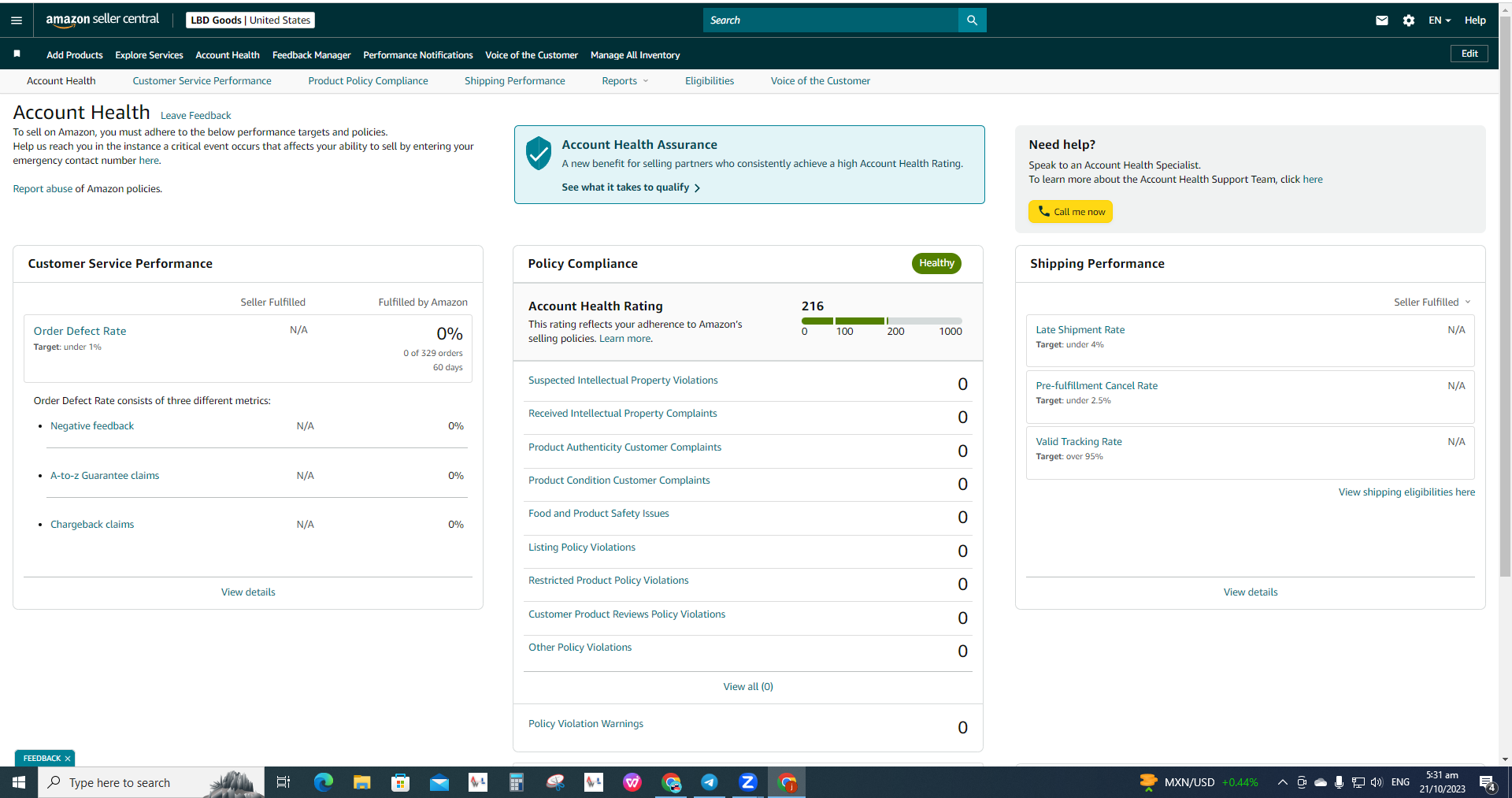This screenshot has width=1512, height=798.
Task: Click See what it takes to qualify
Action: (631, 187)
